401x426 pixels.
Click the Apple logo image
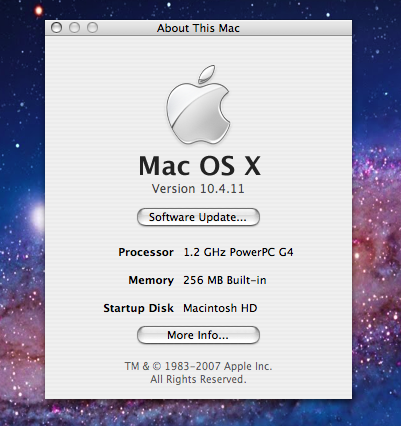click(198, 105)
